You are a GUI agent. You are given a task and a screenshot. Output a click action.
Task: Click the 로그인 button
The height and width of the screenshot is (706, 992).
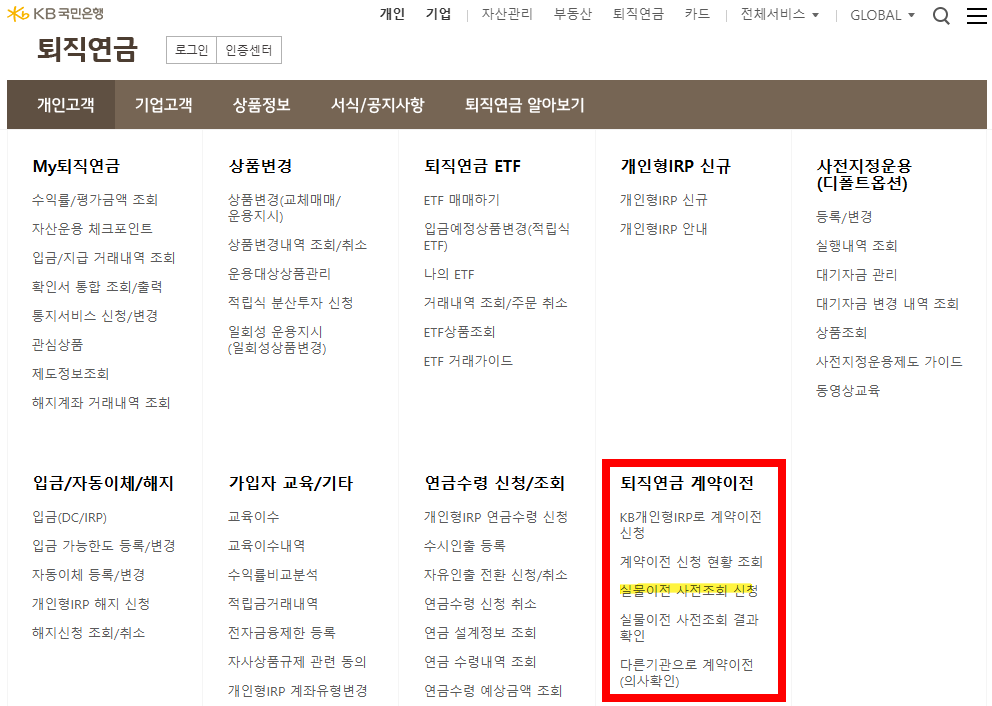tap(191, 50)
